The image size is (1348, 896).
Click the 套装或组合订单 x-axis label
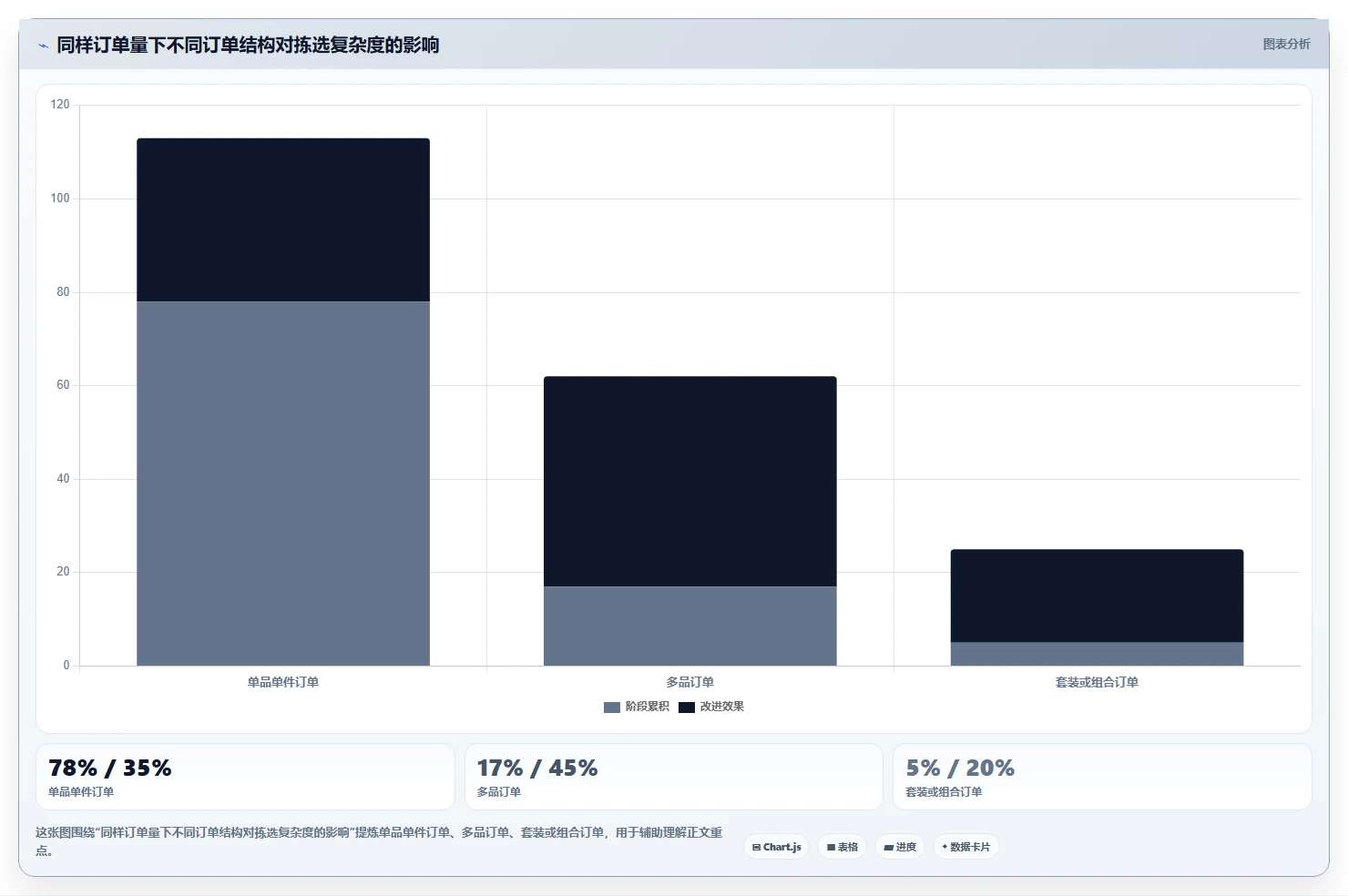point(1097,682)
